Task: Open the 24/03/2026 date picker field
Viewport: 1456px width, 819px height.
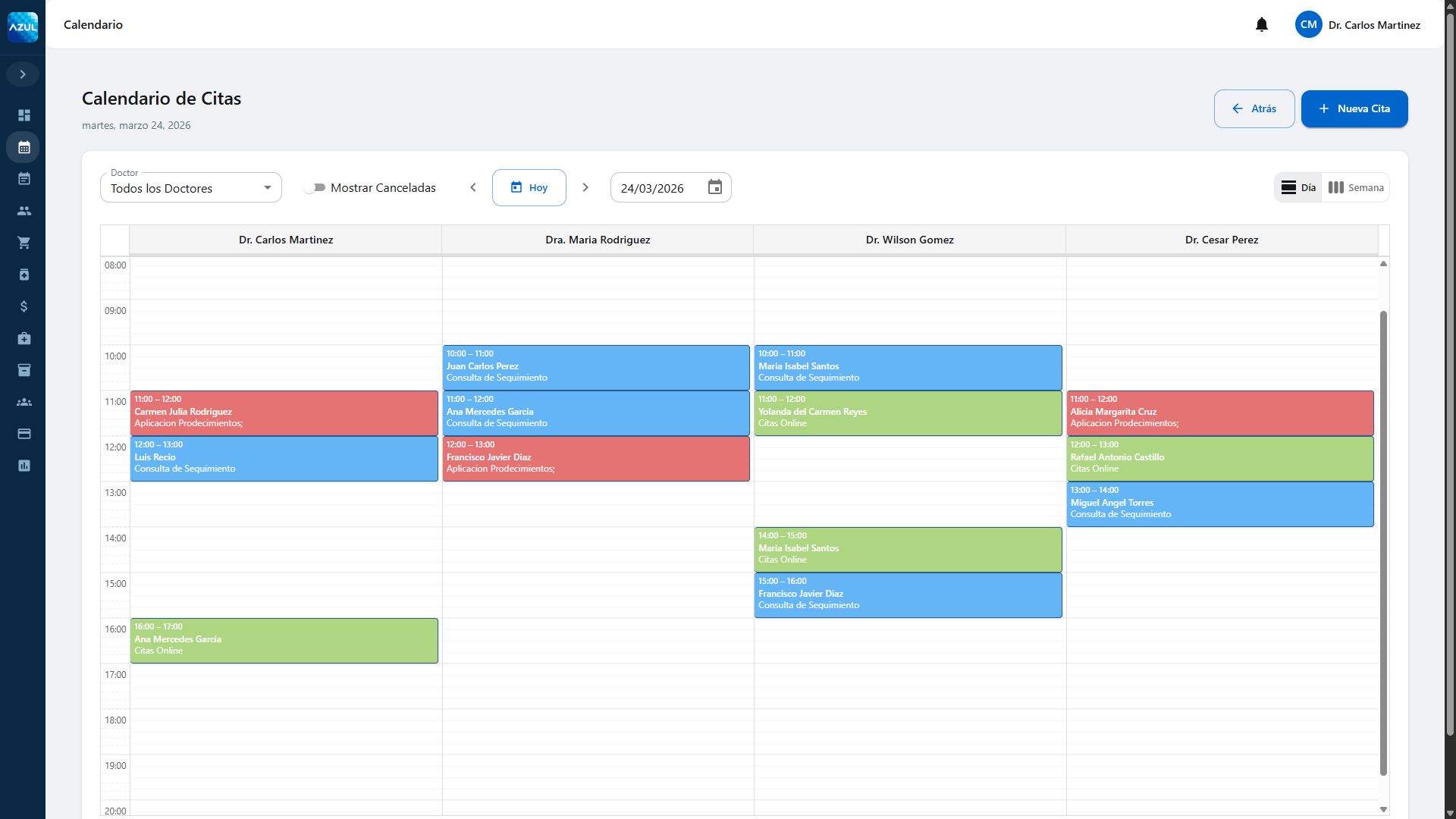Action: (670, 187)
